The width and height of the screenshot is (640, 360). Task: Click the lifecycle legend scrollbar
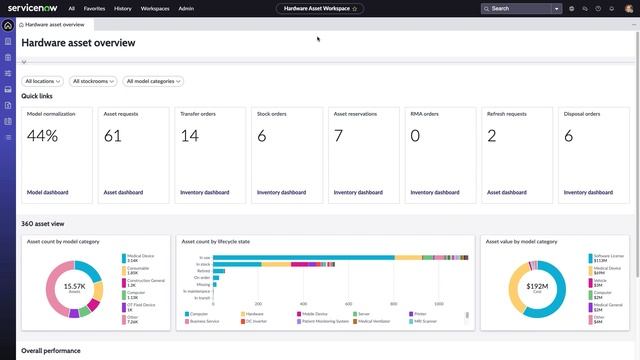point(467,316)
